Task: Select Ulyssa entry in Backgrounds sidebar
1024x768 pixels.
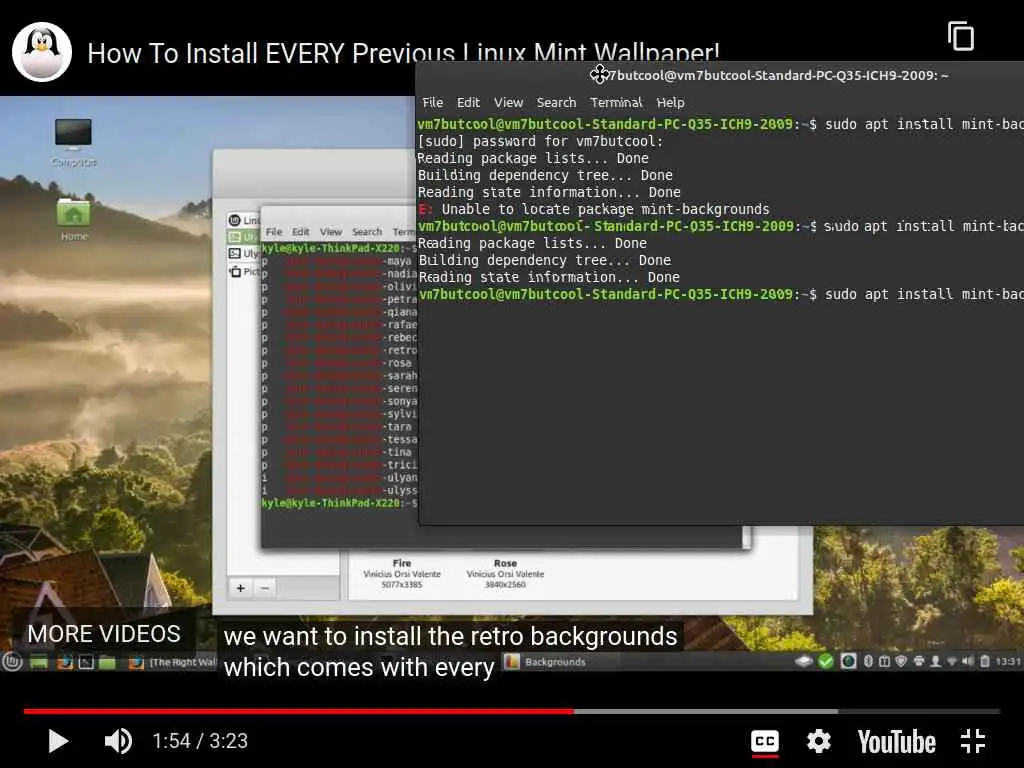Action: pyautogui.click(x=244, y=253)
